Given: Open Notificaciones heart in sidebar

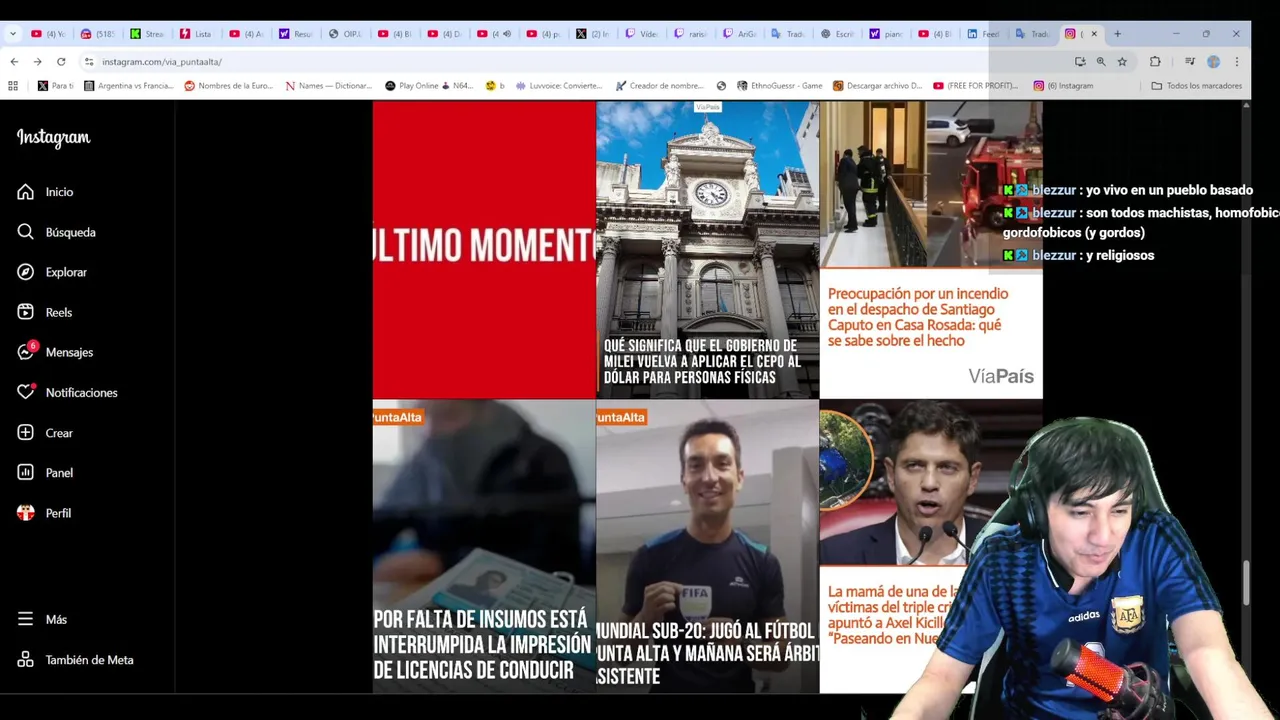Looking at the screenshot, I should 67,392.
